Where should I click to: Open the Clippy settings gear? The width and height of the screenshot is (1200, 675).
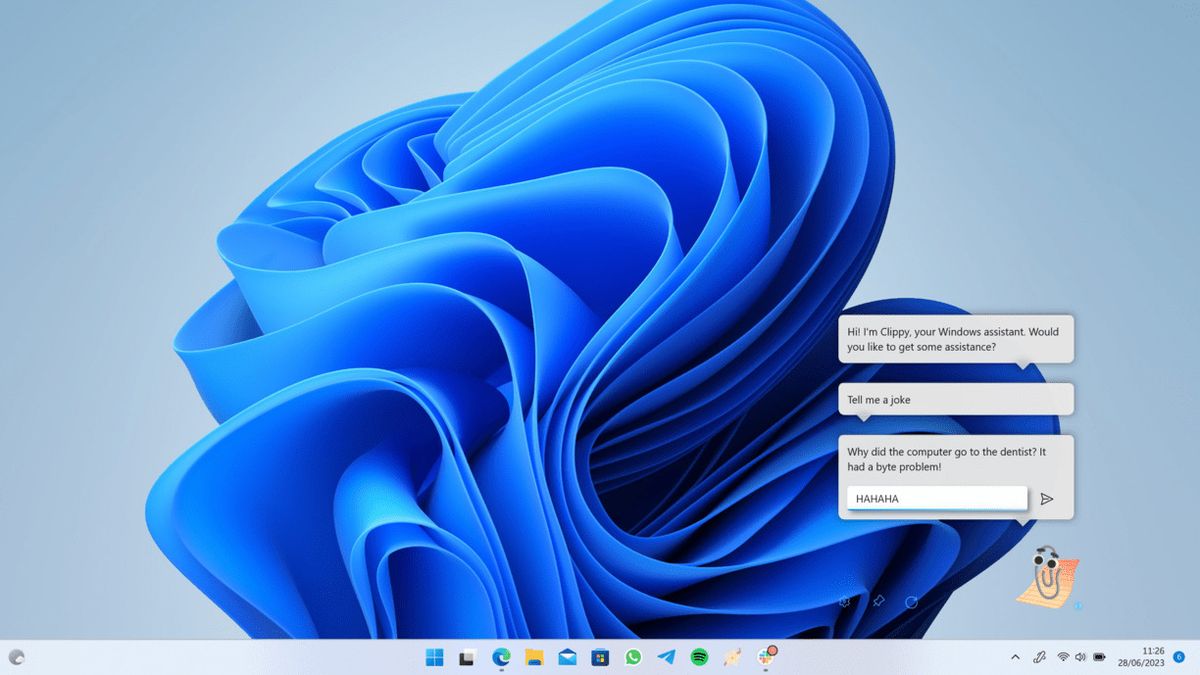point(843,601)
